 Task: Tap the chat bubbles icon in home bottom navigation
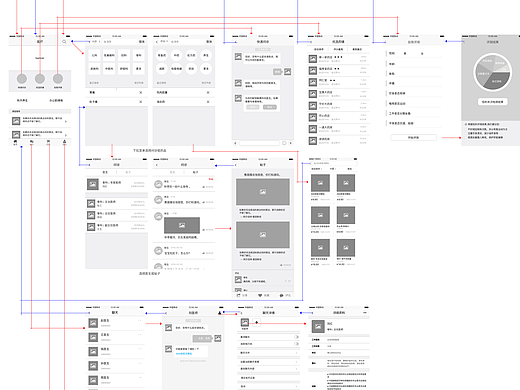point(32,142)
